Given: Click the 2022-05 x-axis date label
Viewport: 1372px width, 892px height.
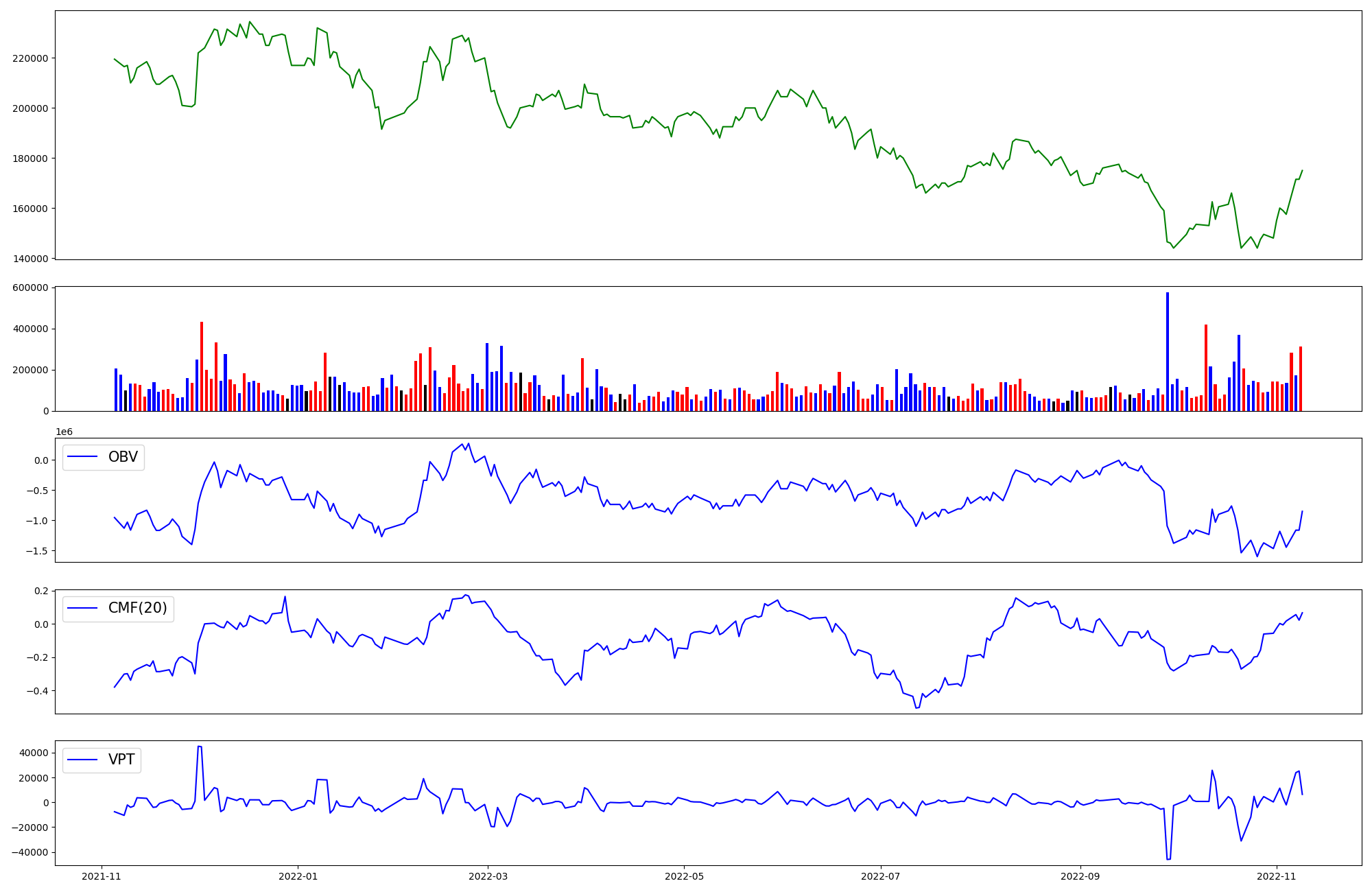Looking at the screenshot, I should [684, 876].
